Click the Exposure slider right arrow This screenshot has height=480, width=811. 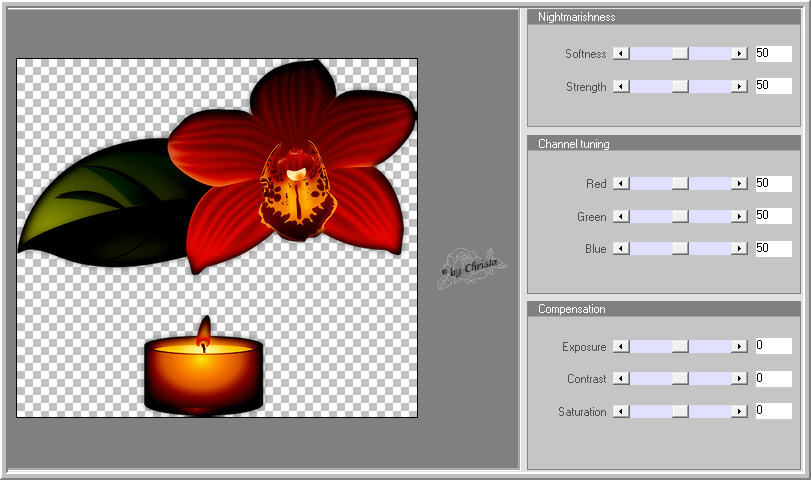[x=740, y=347]
